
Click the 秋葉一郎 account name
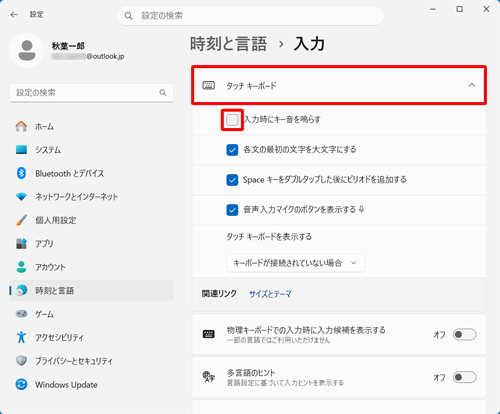point(68,46)
